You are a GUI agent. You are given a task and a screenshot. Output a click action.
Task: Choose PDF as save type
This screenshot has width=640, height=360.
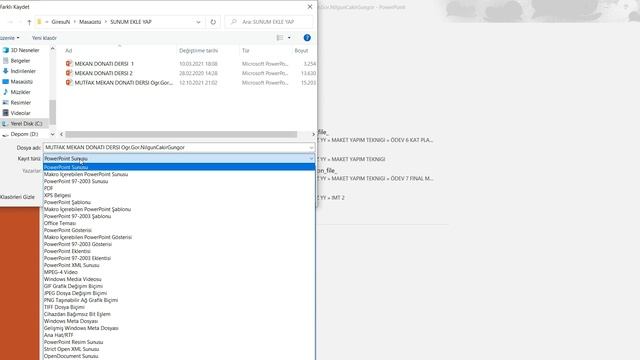coord(179,188)
